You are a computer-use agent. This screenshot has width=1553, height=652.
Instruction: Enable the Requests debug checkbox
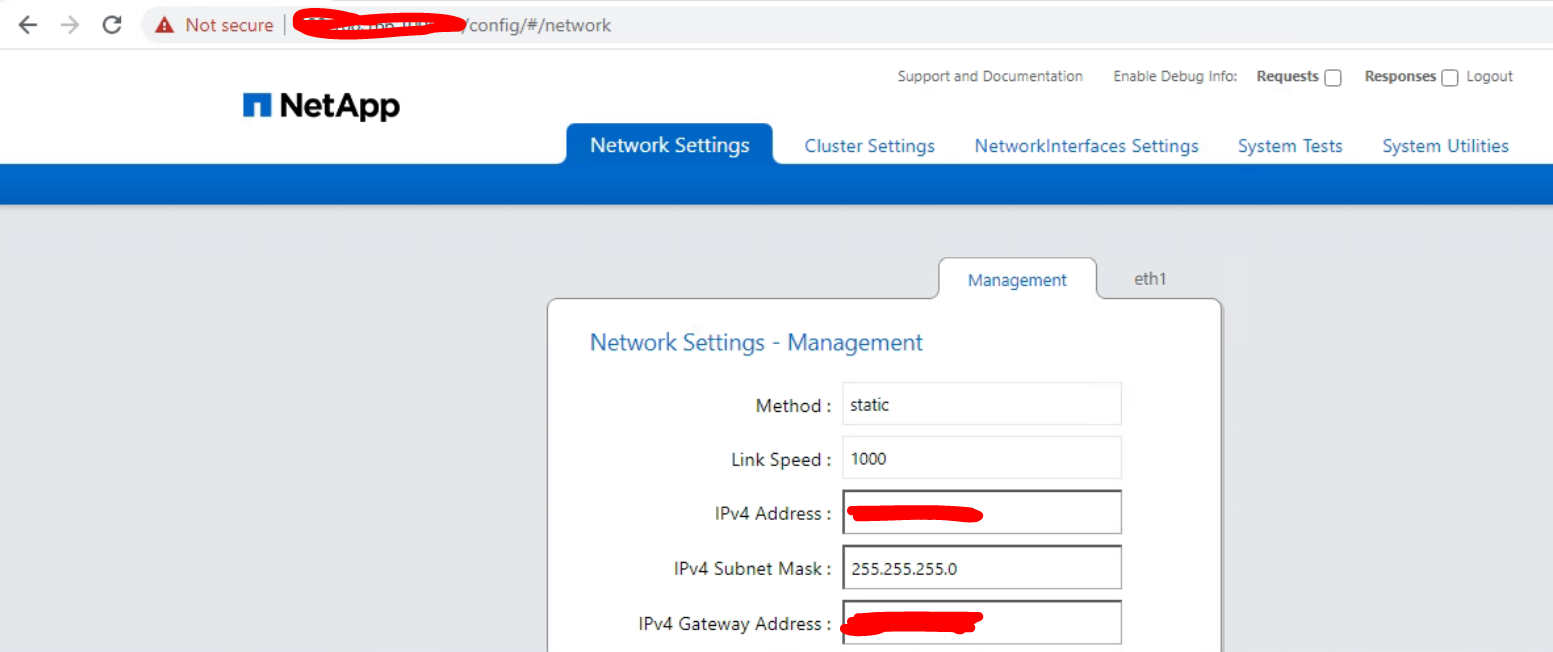[x=1333, y=78]
